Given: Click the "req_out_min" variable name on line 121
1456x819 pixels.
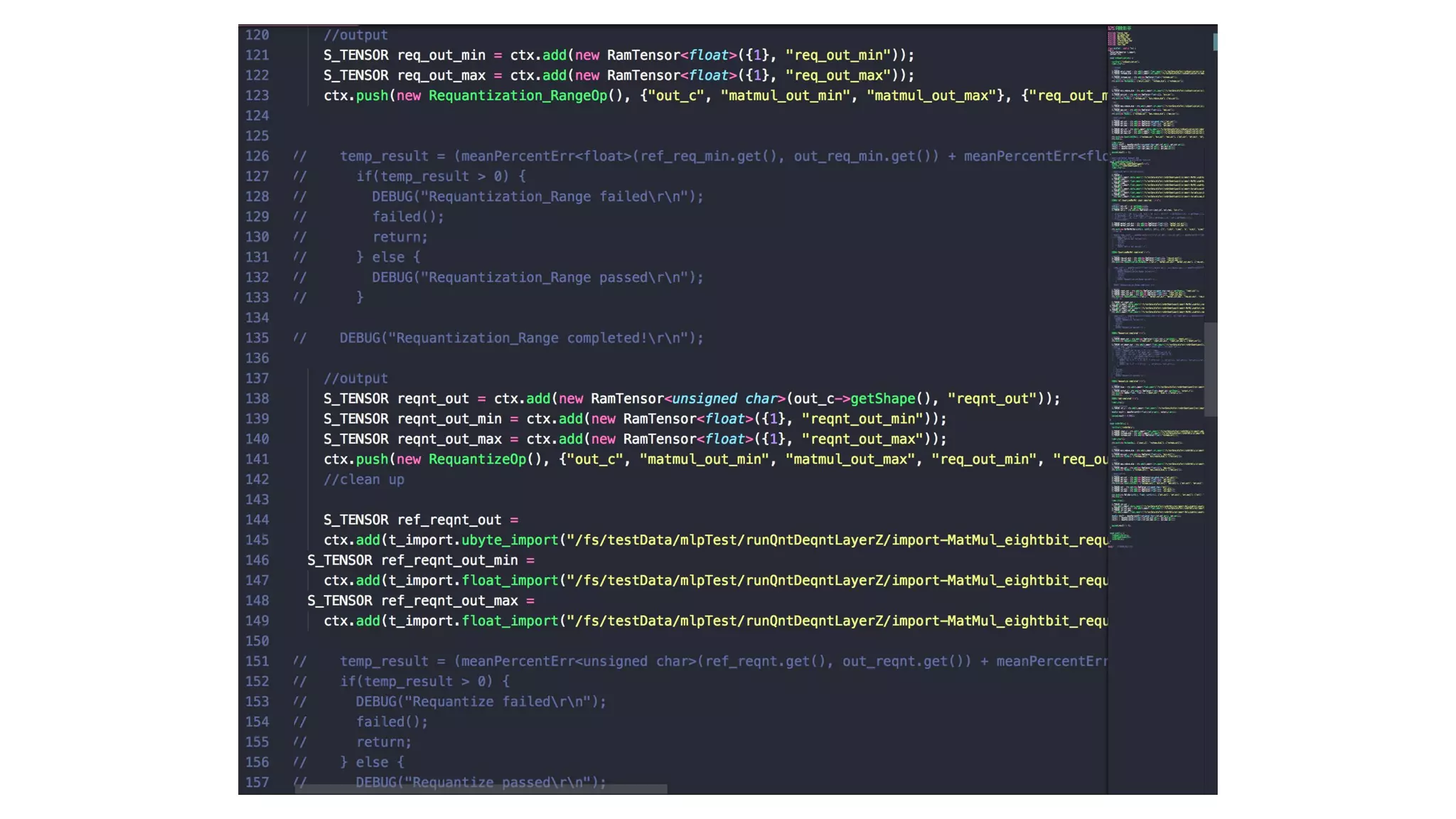Looking at the screenshot, I should 441,55.
